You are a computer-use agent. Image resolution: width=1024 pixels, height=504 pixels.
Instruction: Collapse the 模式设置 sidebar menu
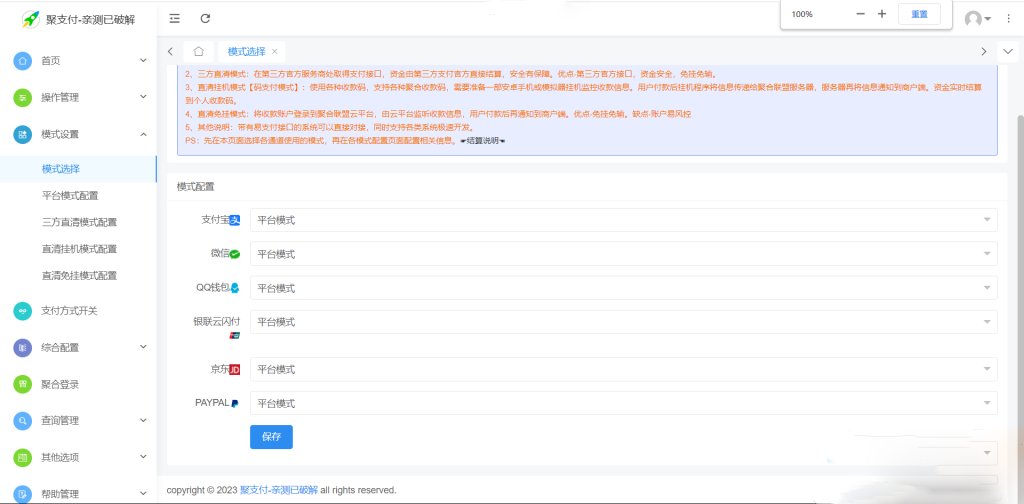(78, 134)
